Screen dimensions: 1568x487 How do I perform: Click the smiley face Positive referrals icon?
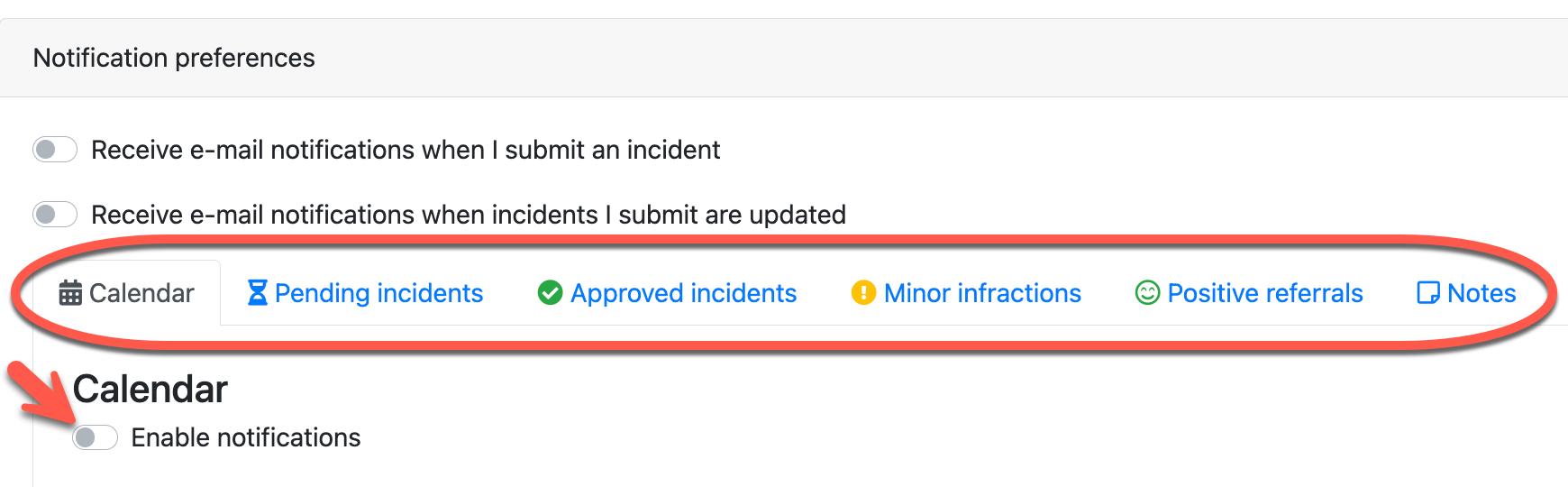(1147, 293)
